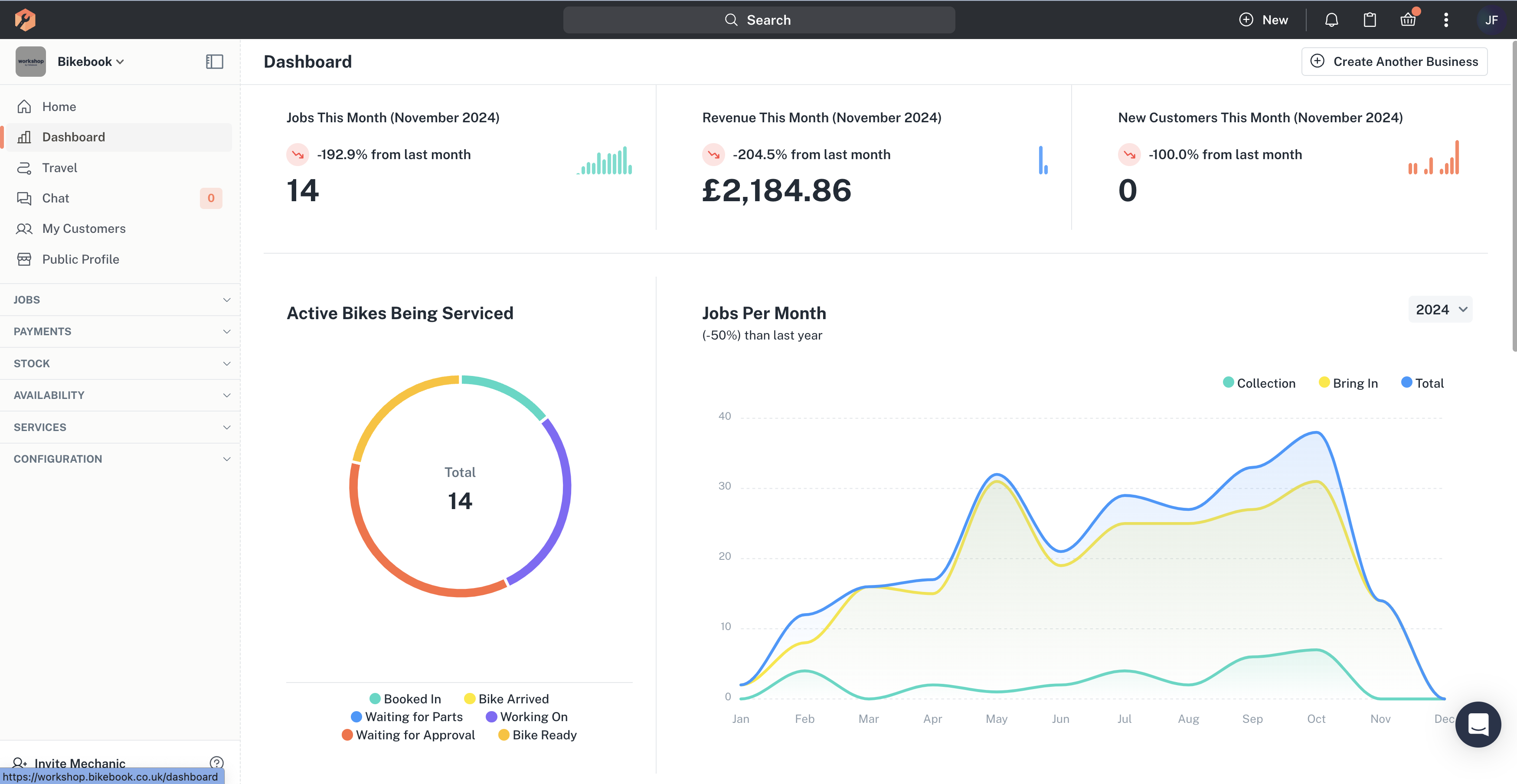Collapse the sidebar with panel icon
1517x784 pixels.
click(214, 62)
